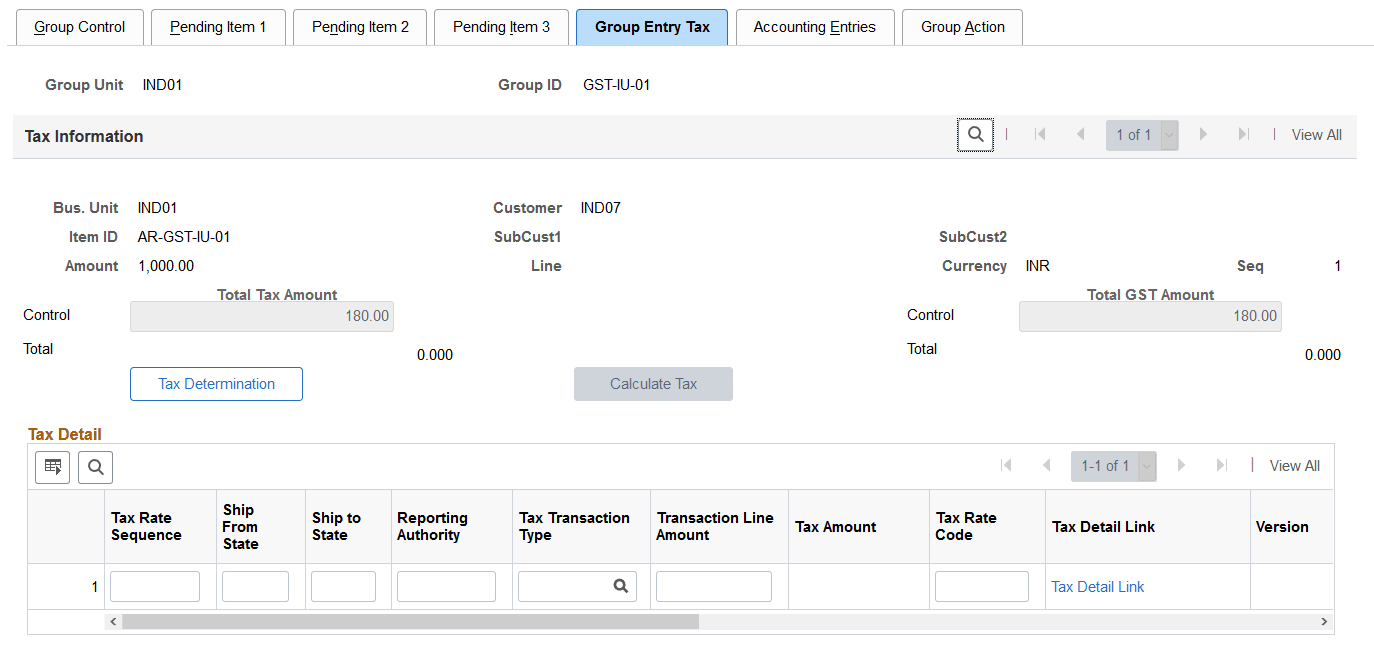Go to first row in Tax Information
Viewport: 1374px width, 658px height.
point(1040,134)
